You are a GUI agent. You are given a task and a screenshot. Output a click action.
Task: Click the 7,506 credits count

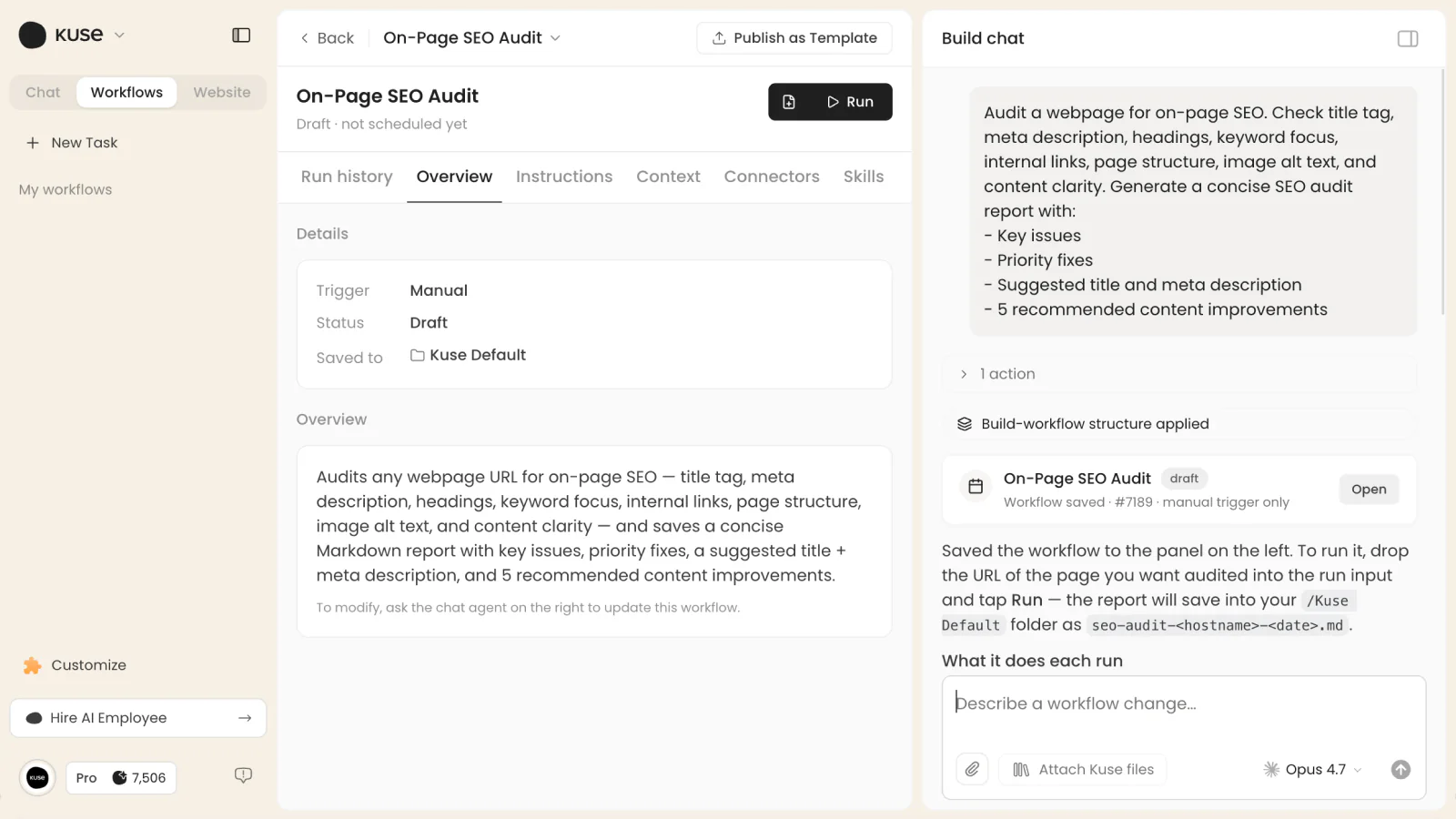click(149, 778)
